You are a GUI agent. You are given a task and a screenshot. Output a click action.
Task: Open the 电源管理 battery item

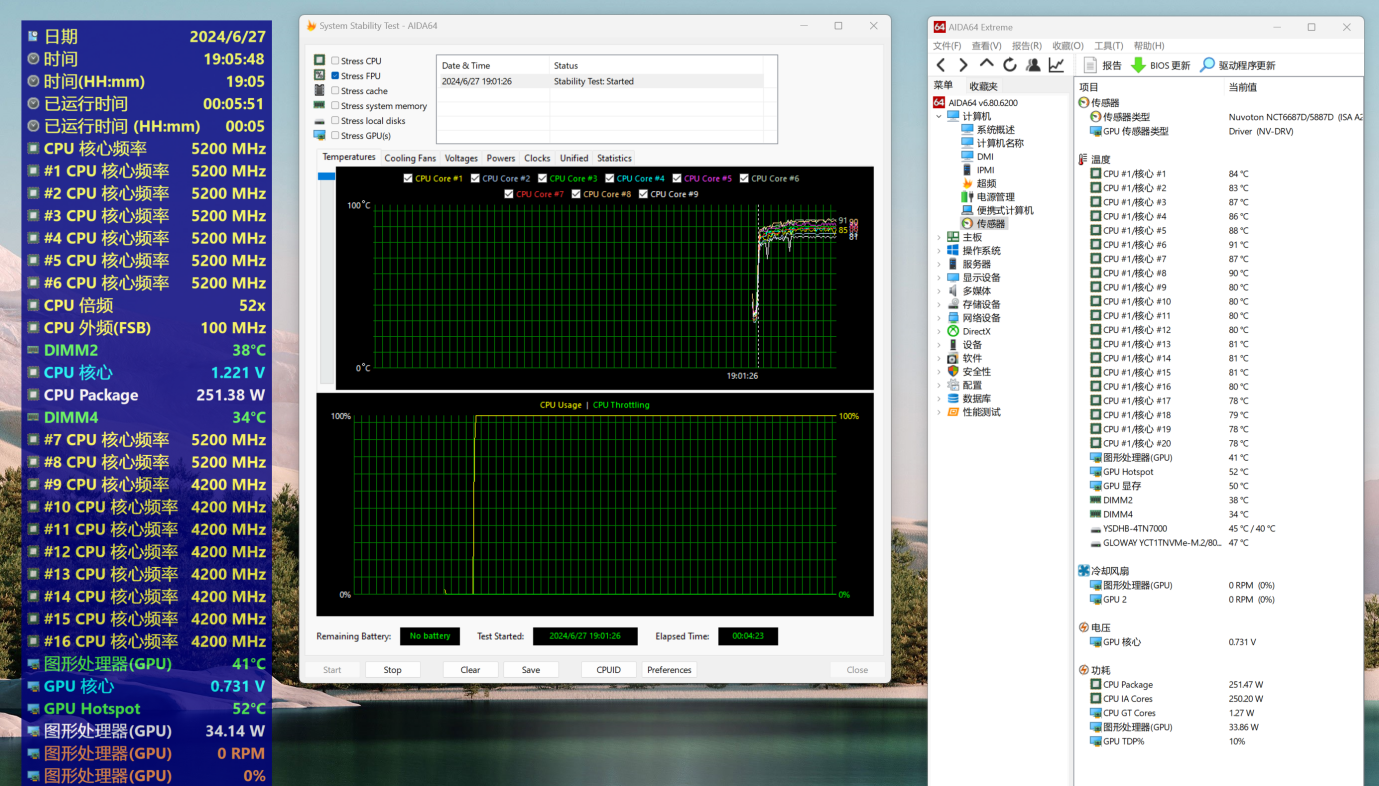point(987,197)
